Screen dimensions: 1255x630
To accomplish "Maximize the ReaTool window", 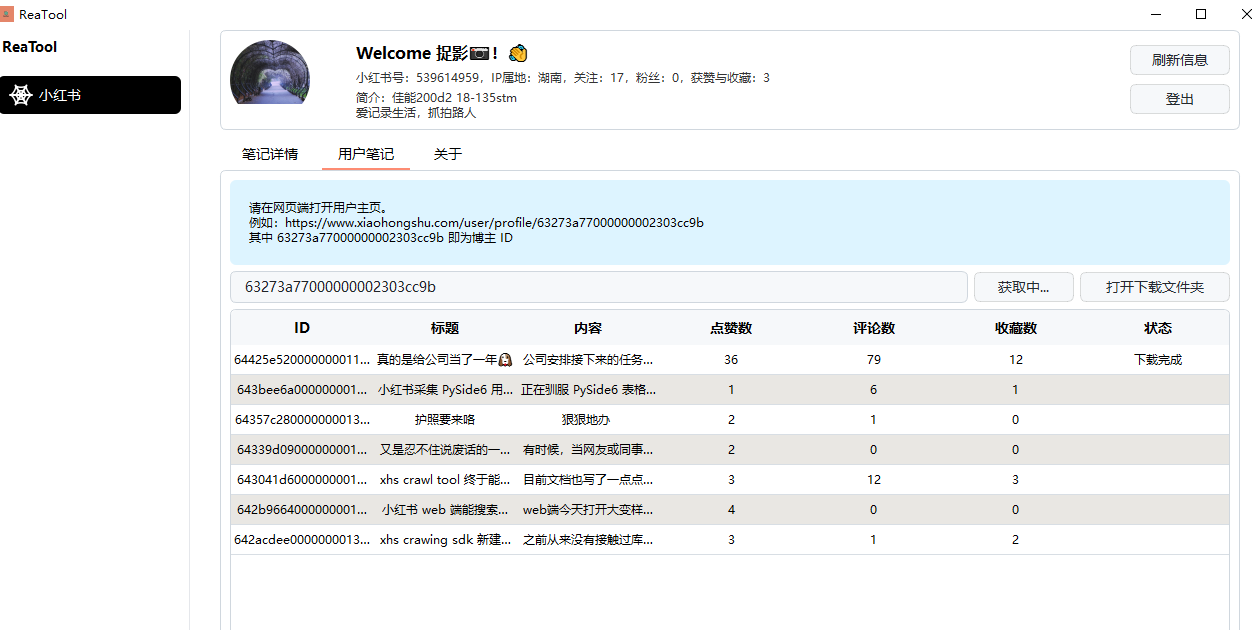I will [1201, 14].
